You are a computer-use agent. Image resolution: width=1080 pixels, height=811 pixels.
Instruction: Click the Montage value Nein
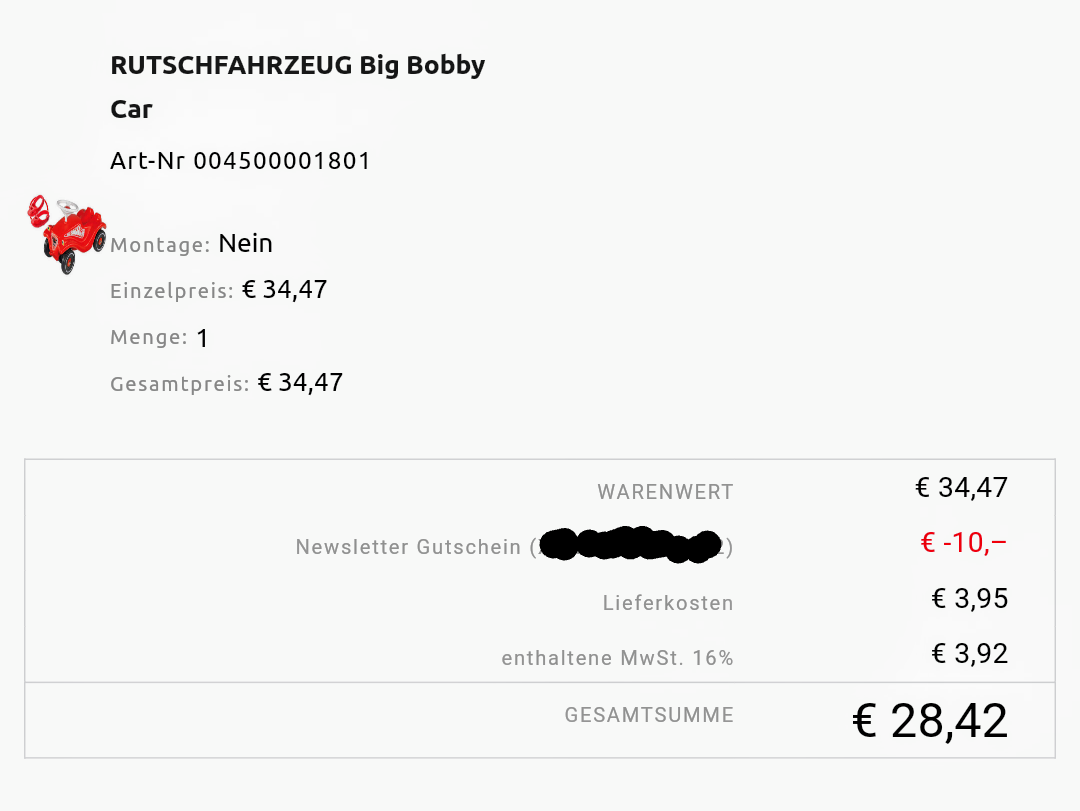click(245, 243)
